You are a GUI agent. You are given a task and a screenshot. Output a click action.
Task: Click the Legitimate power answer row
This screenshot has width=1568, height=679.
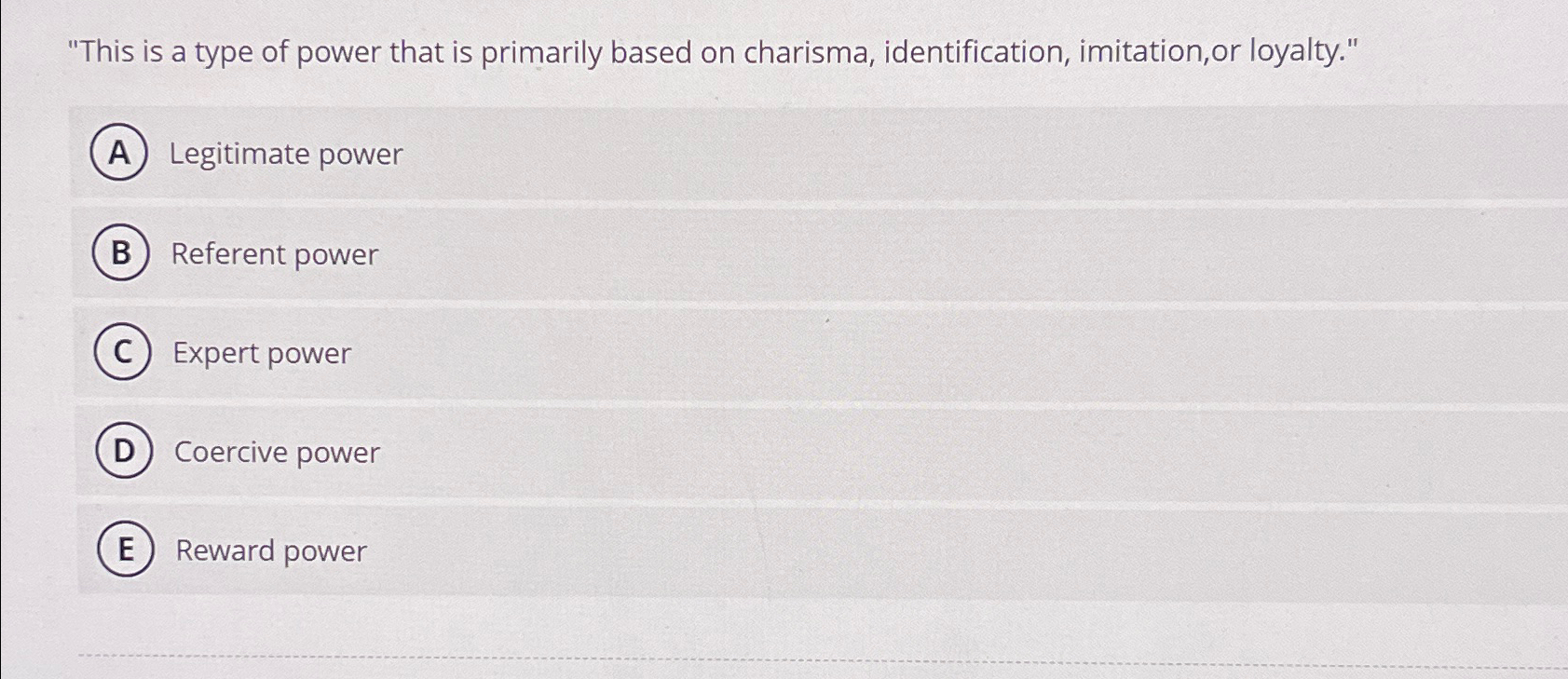[652, 153]
